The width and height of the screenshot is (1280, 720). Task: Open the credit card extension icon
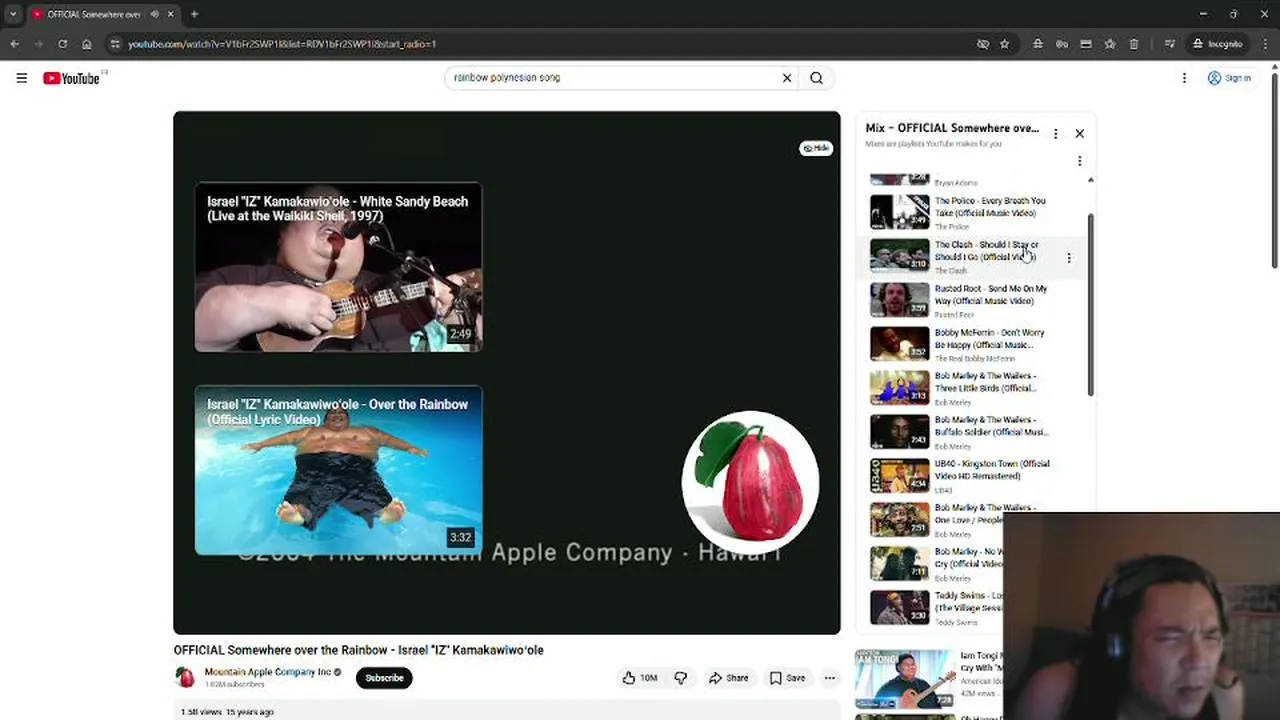pos(1086,44)
